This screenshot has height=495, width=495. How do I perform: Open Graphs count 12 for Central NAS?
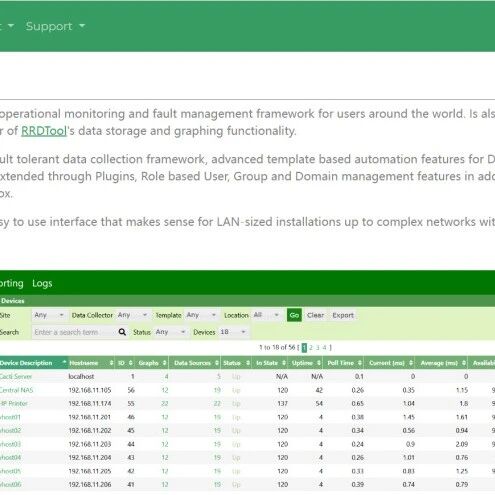coord(165,390)
